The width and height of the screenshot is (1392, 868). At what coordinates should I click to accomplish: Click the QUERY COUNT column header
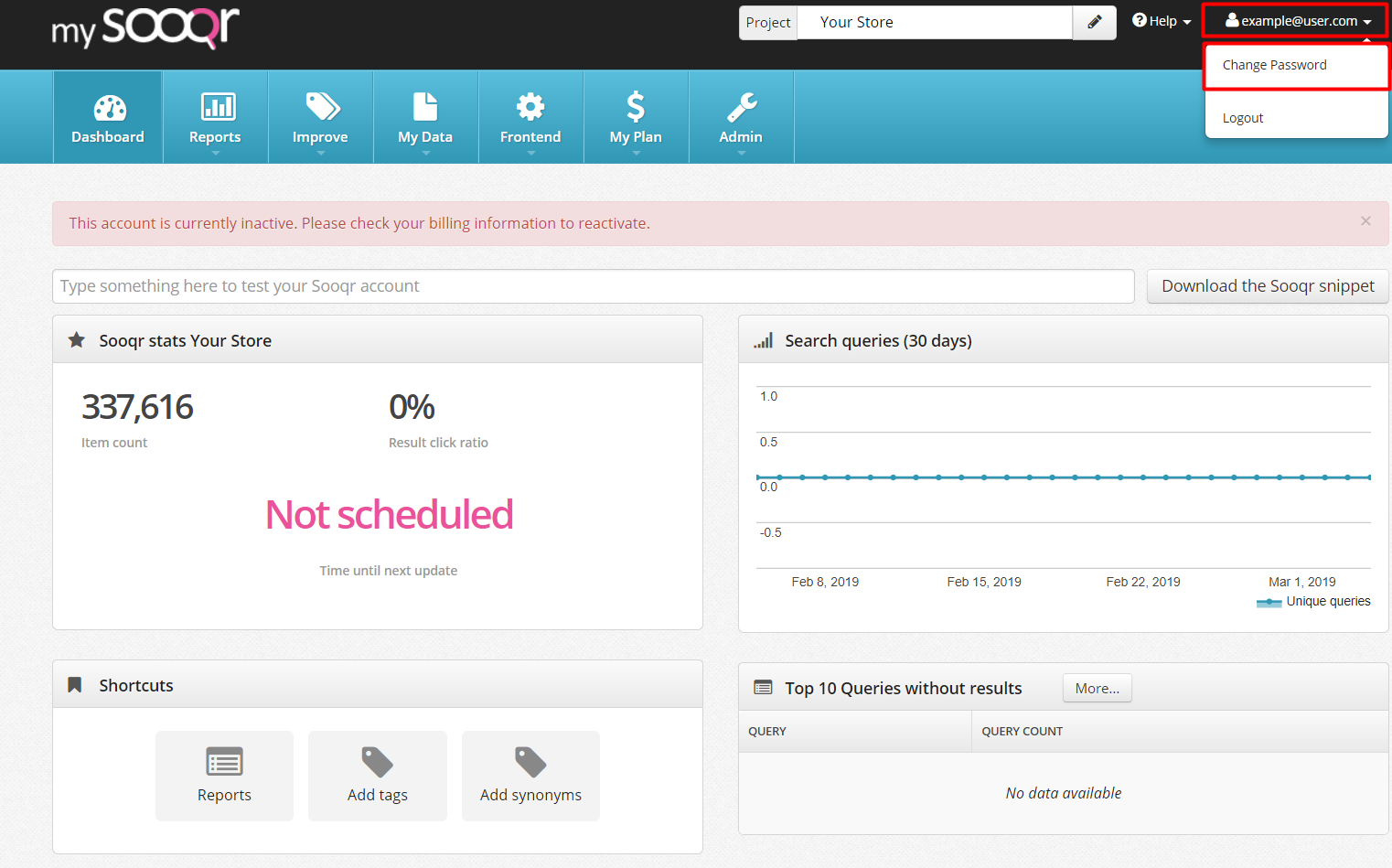click(1022, 732)
